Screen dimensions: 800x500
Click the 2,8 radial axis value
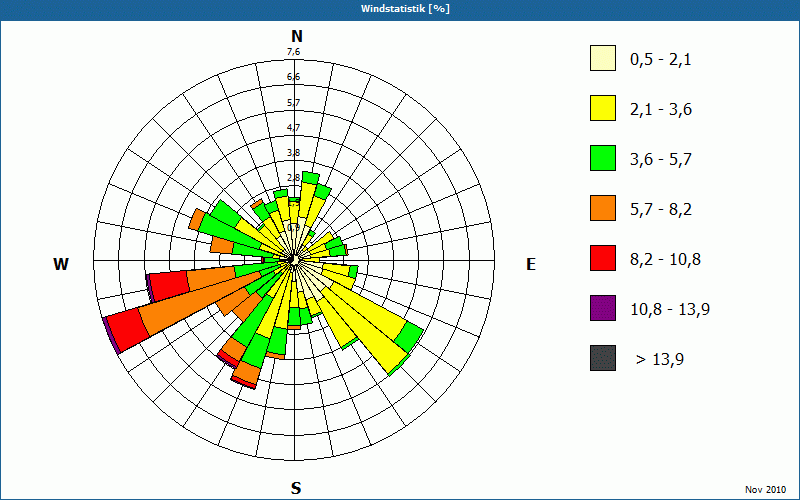point(293,178)
